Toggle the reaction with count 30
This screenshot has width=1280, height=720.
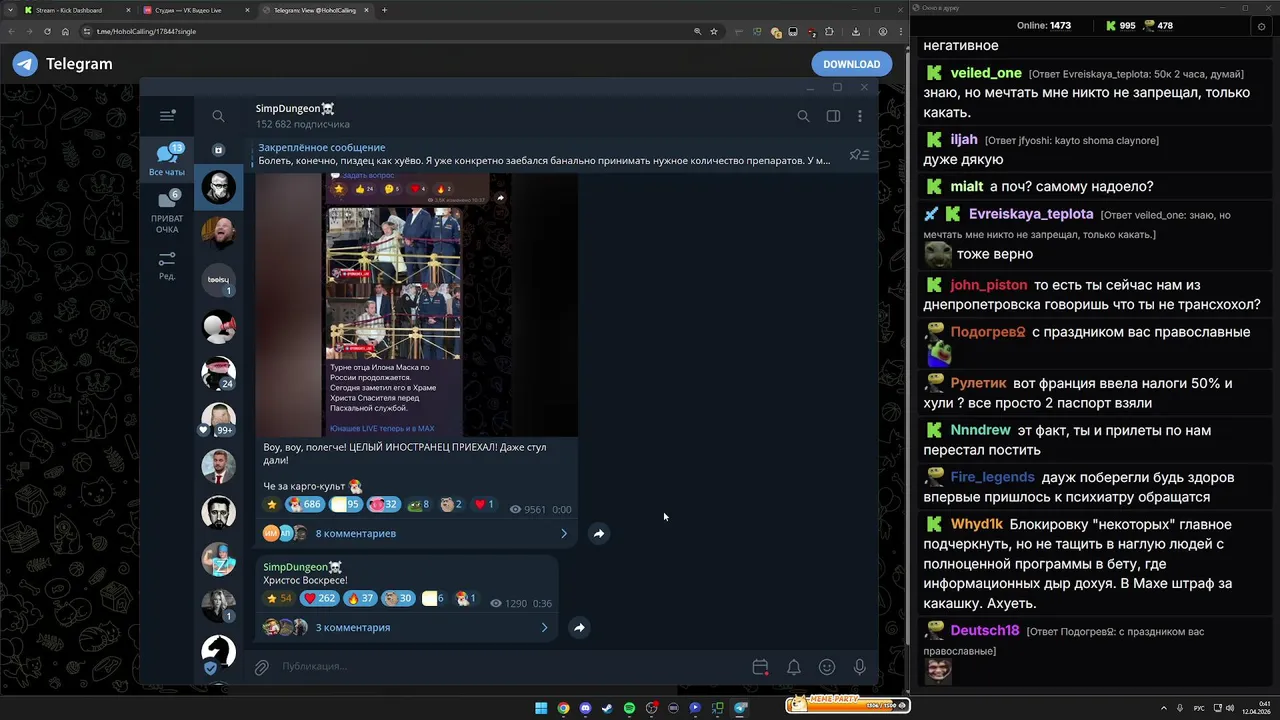tap(398, 599)
